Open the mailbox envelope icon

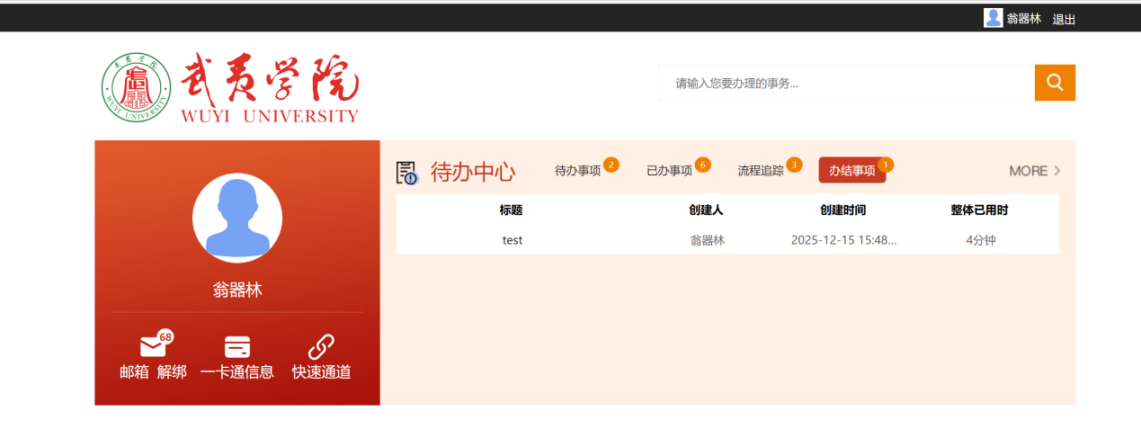click(x=153, y=346)
